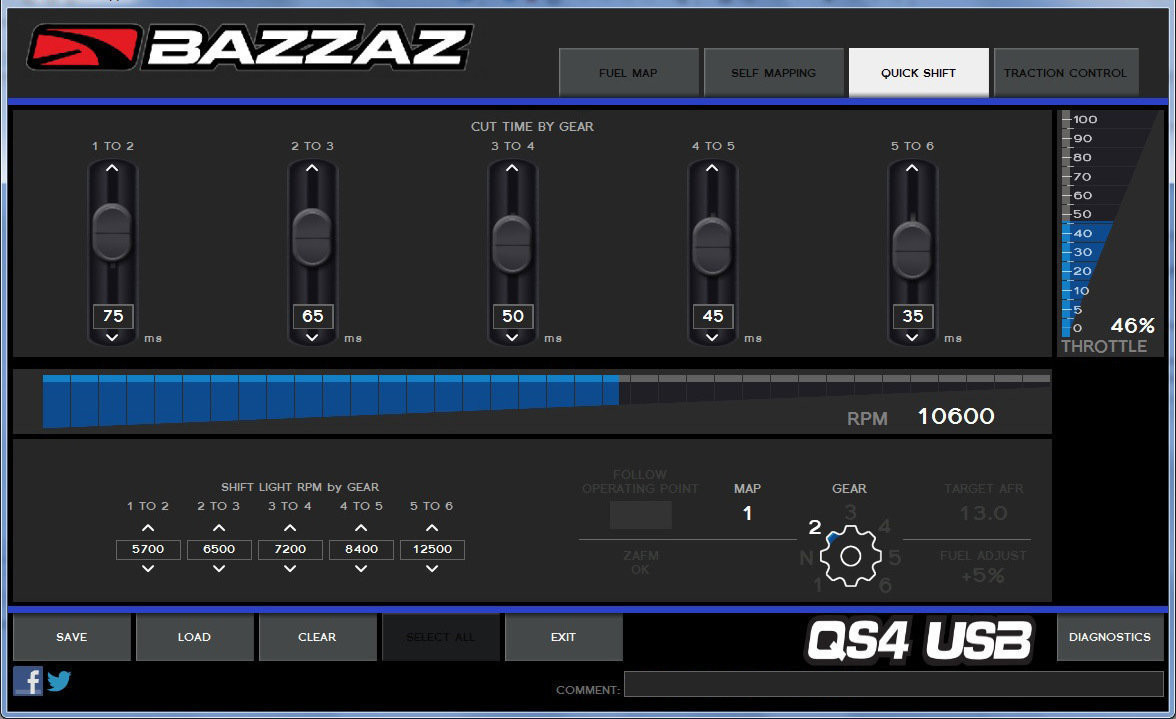This screenshot has height=719, width=1176.
Task: Increase the 5 to 6 cut time
Action: (x=912, y=169)
